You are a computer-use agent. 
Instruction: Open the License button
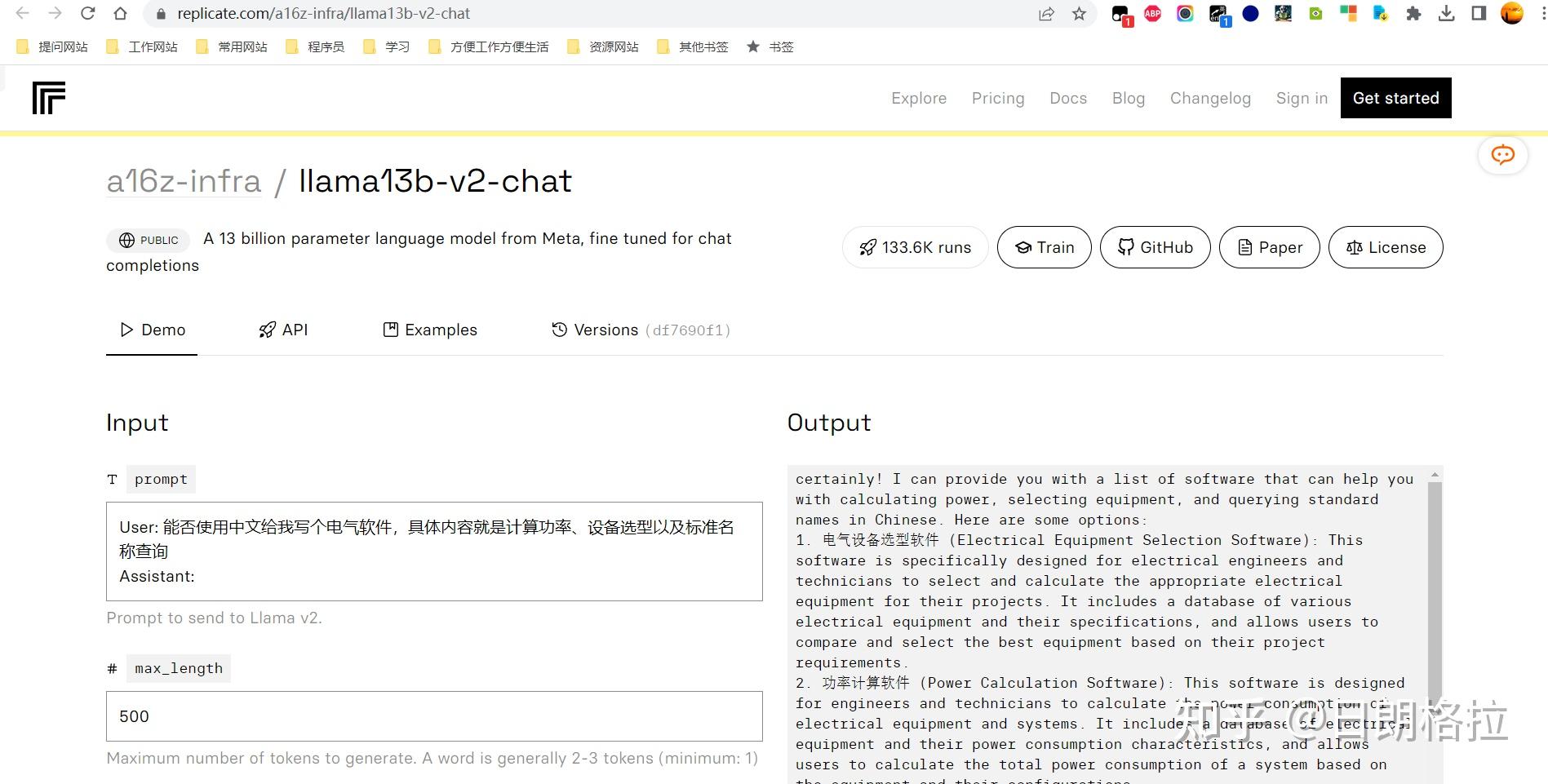point(1386,247)
